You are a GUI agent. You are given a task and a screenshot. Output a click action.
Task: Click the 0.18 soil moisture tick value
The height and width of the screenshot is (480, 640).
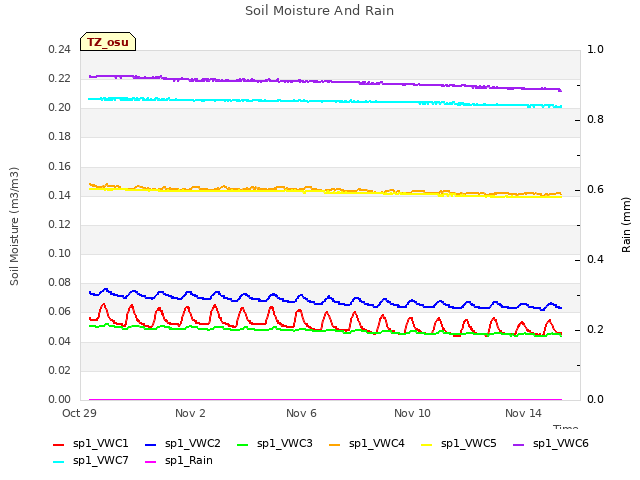coord(60,137)
